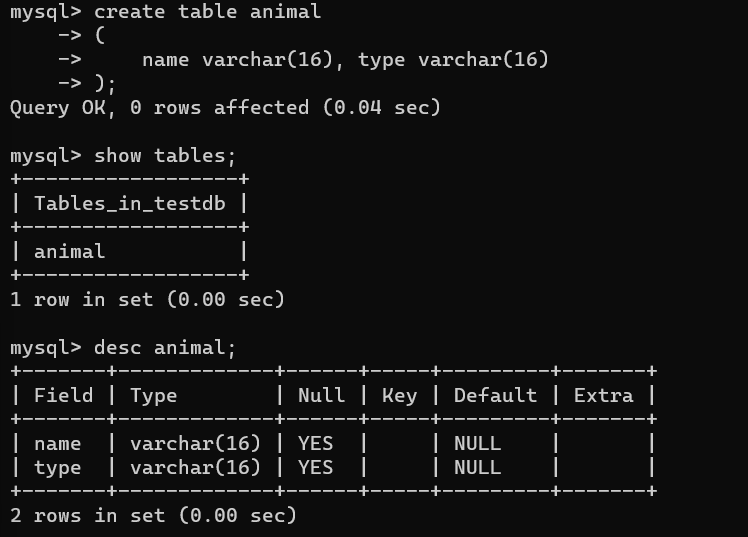Click the 'name' field cell in the table
748x537 pixels.
point(58,444)
